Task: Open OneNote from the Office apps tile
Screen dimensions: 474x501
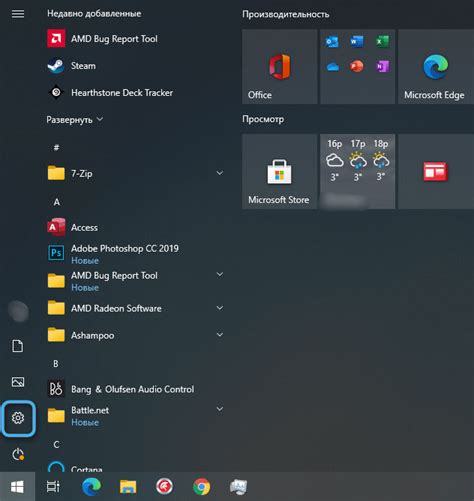Action: pyautogui.click(x=382, y=67)
